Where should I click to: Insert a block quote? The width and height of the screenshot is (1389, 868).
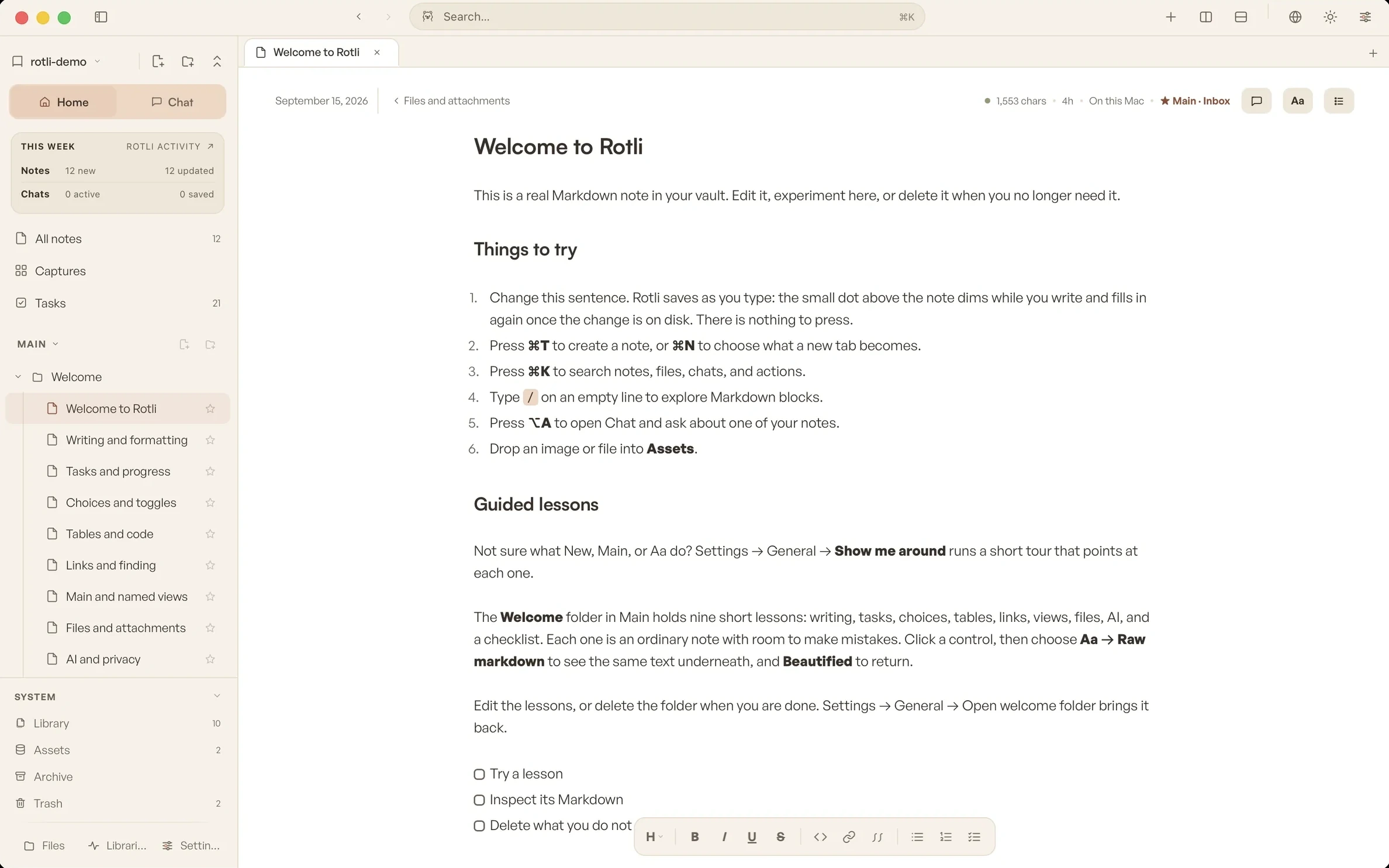coord(877,836)
